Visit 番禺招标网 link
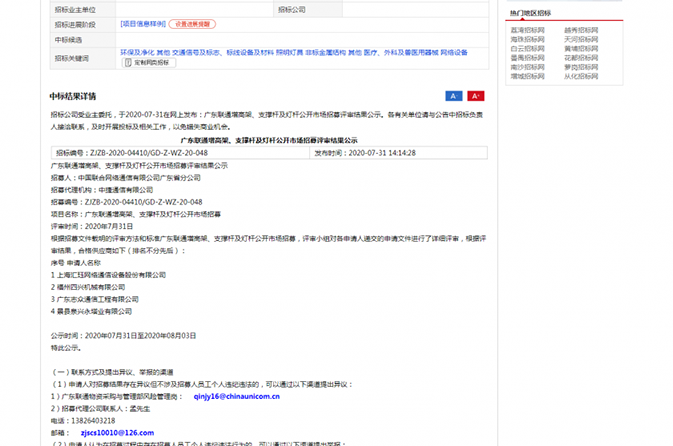Image resolution: width=673 pixels, height=446 pixels. [528, 57]
